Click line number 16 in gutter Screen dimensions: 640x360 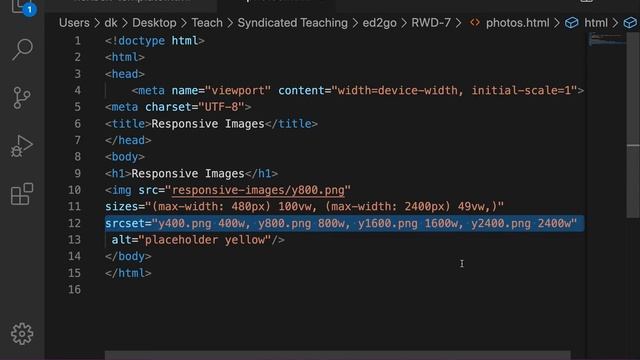tap(74, 290)
